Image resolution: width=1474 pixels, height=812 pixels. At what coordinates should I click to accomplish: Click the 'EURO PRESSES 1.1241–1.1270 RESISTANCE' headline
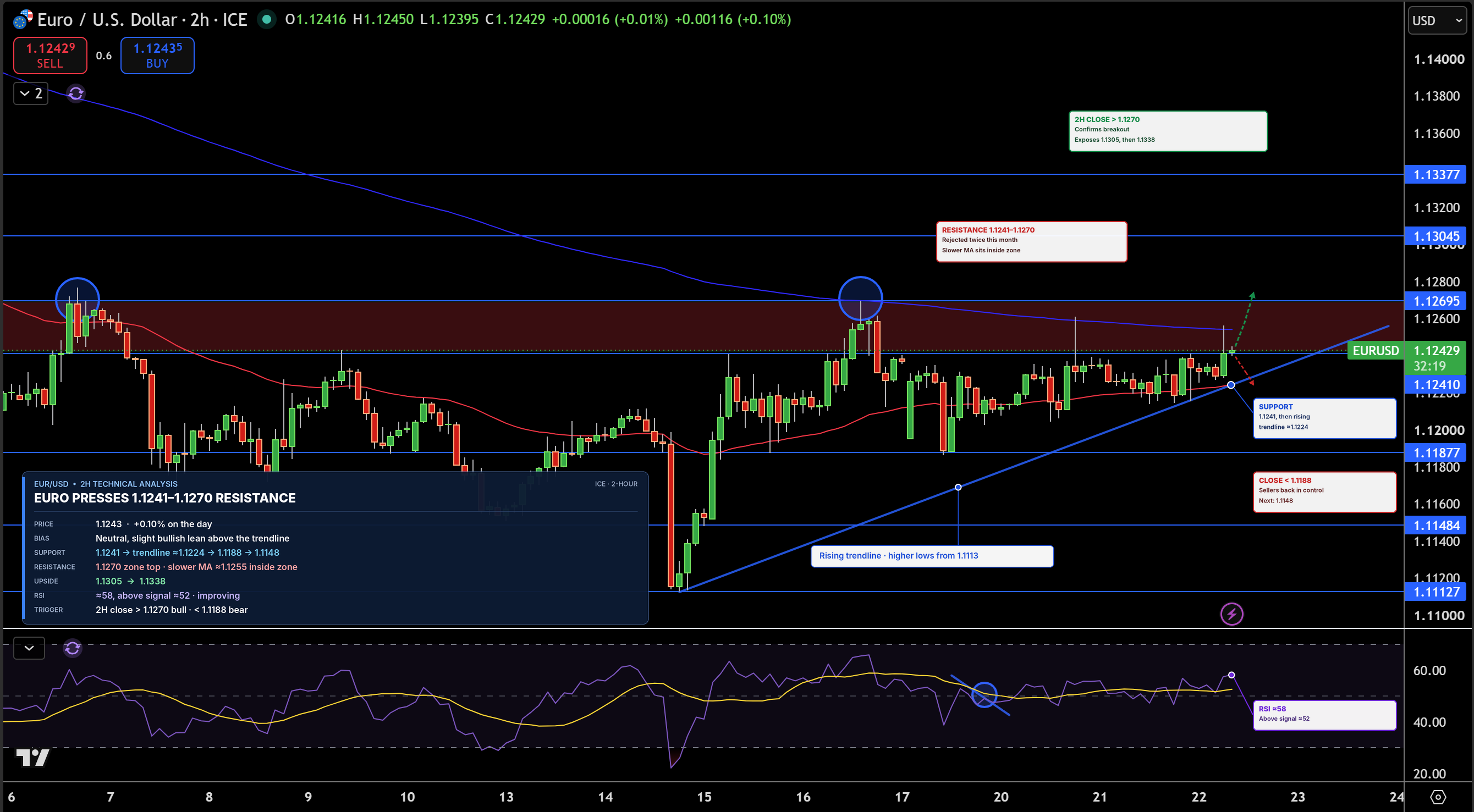[165, 498]
